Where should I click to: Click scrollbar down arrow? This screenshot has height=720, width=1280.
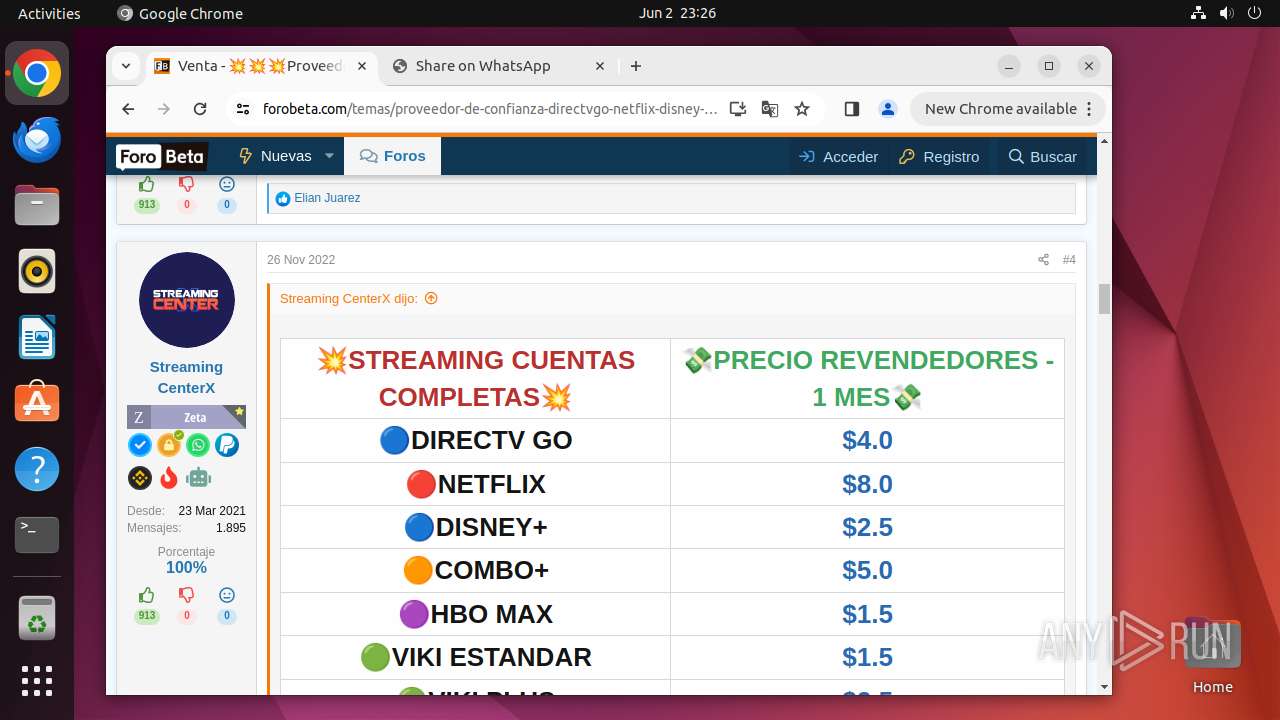point(1104,687)
